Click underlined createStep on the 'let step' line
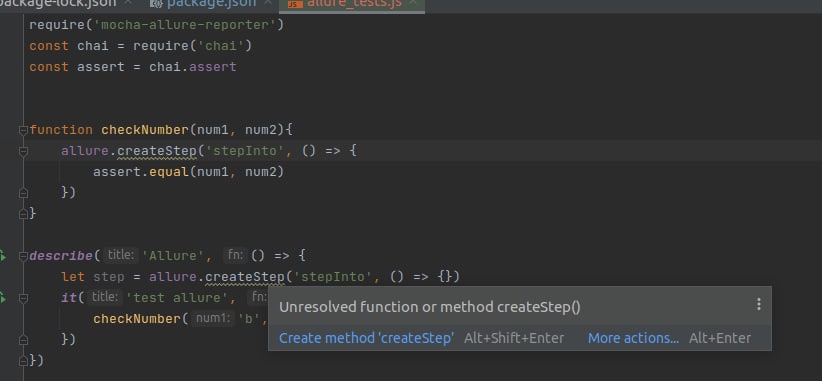822x381 pixels. 245,277
